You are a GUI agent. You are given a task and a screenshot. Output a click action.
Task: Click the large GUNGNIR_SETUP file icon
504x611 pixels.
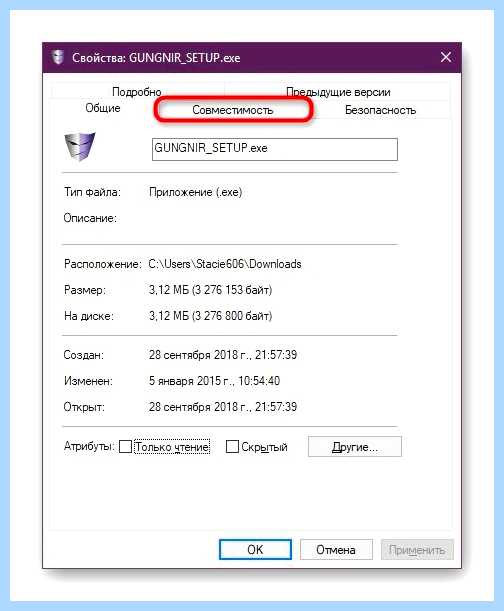click(80, 147)
